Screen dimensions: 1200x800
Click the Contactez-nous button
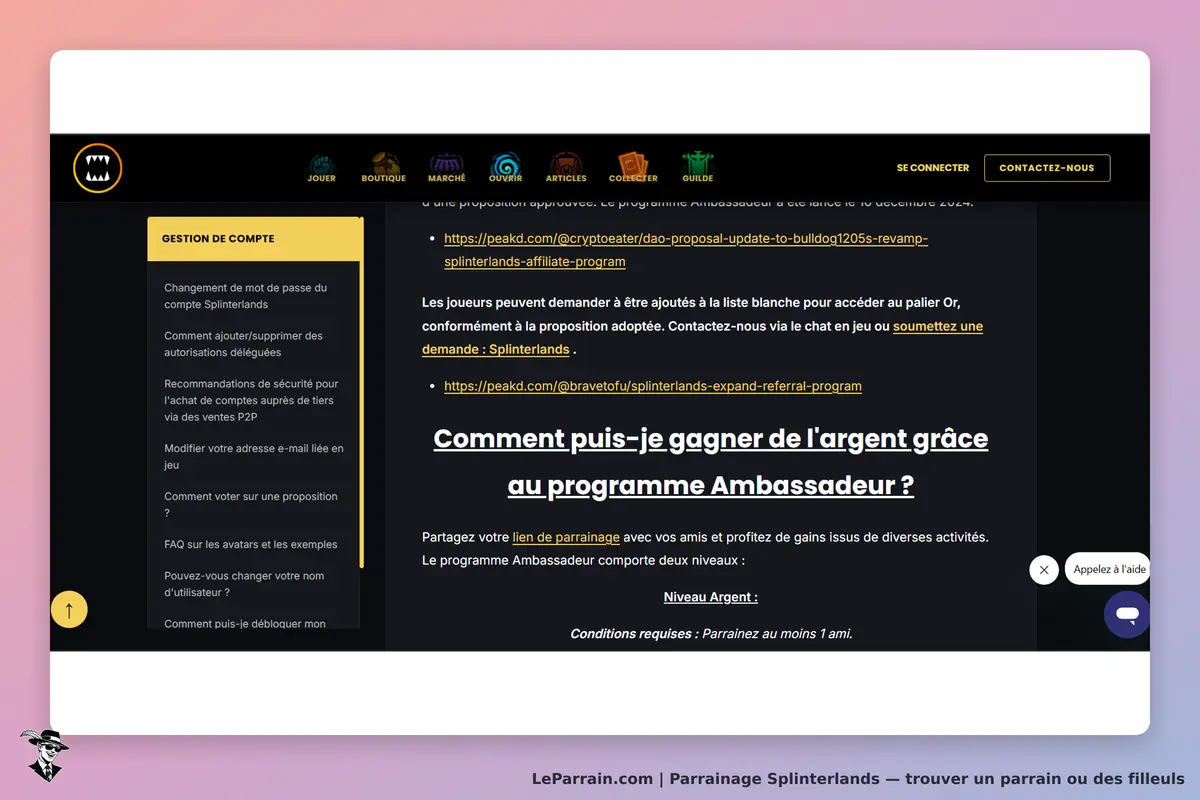(x=1047, y=168)
